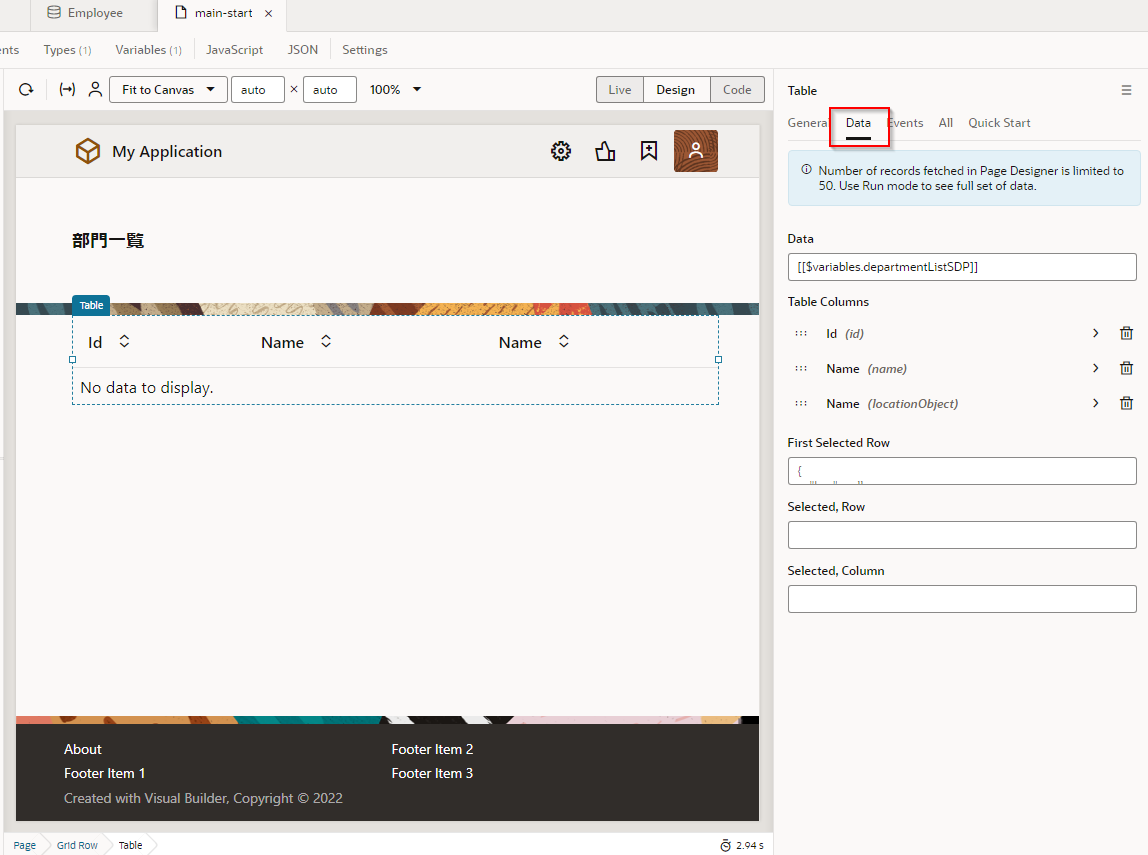Click the reload page icon in designer toolbar

pos(27,90)
